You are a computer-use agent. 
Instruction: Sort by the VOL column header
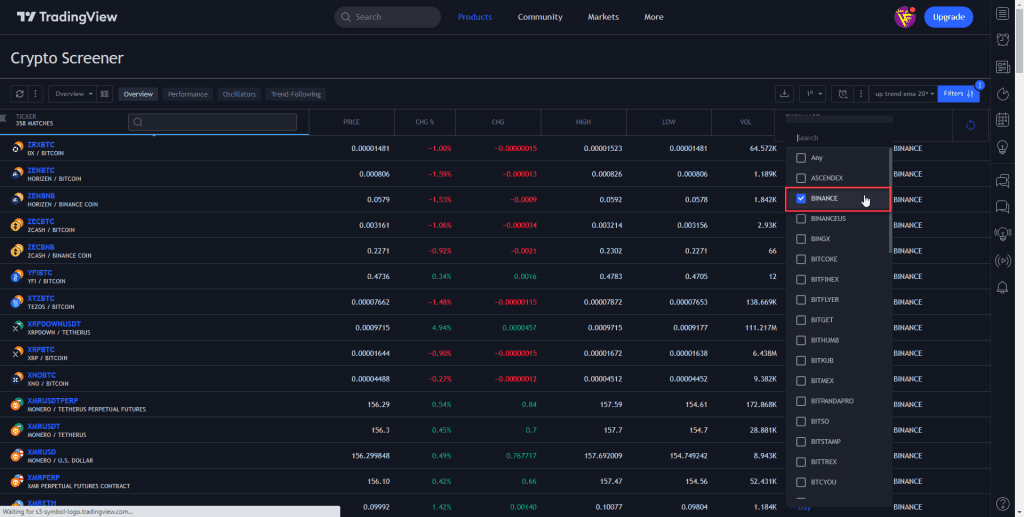[x=745, y=122]
